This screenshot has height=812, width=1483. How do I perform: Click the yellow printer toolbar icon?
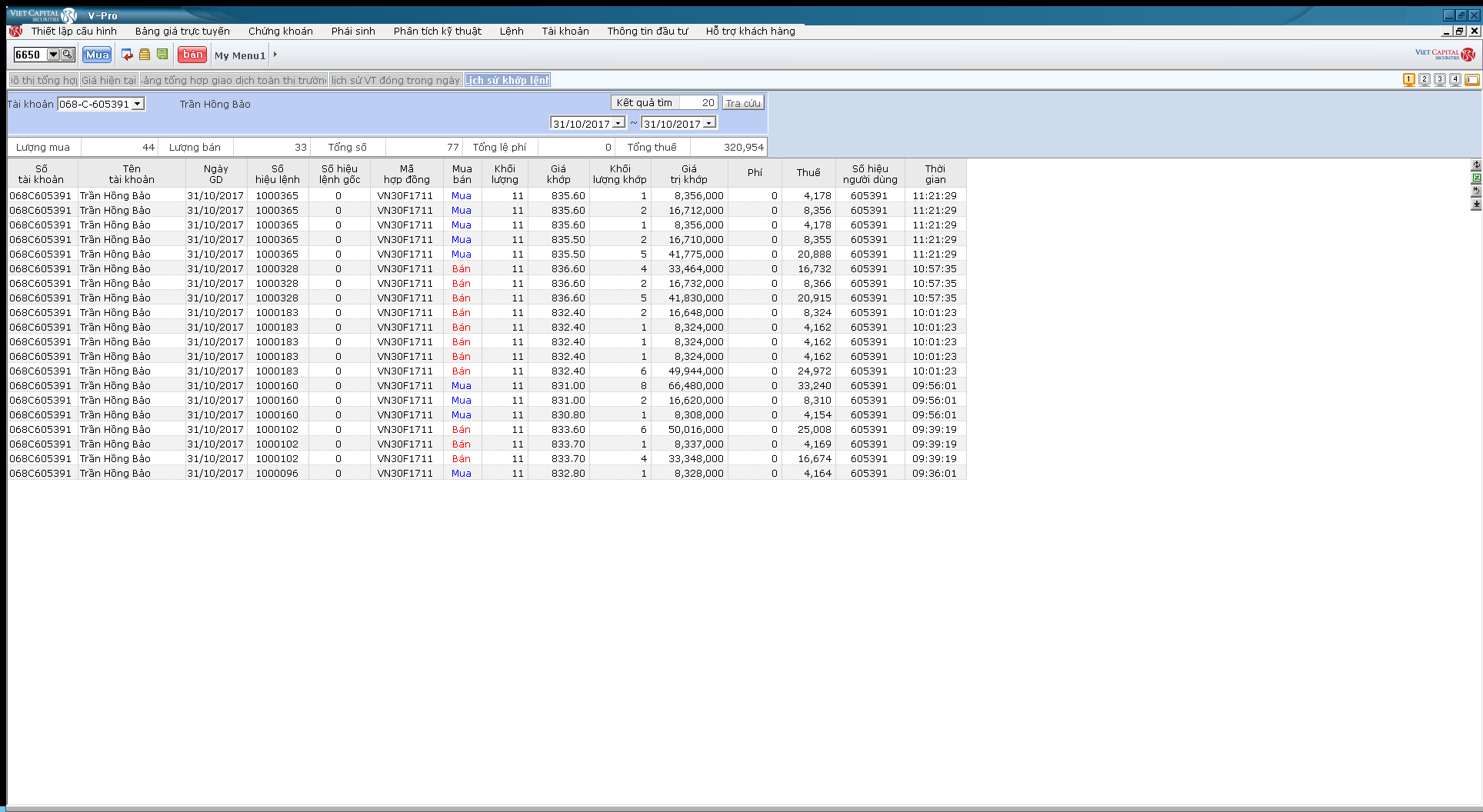(x=145, y=55)
